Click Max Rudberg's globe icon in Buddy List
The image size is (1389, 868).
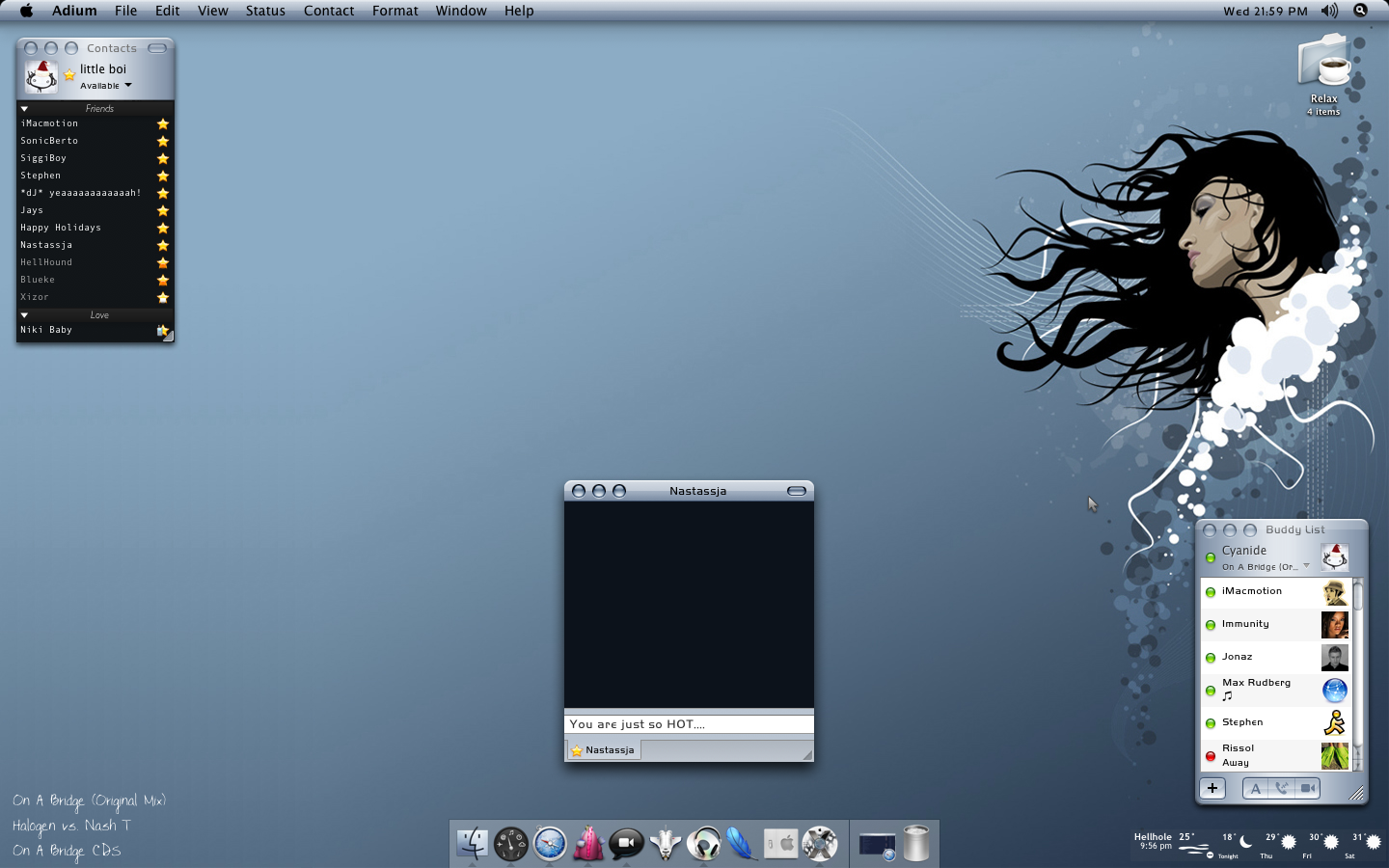pyautogui.click(x=1335, y=691)
